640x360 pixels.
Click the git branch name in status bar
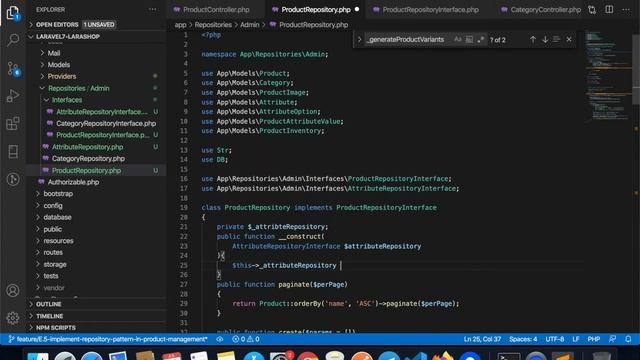point(108,339)
